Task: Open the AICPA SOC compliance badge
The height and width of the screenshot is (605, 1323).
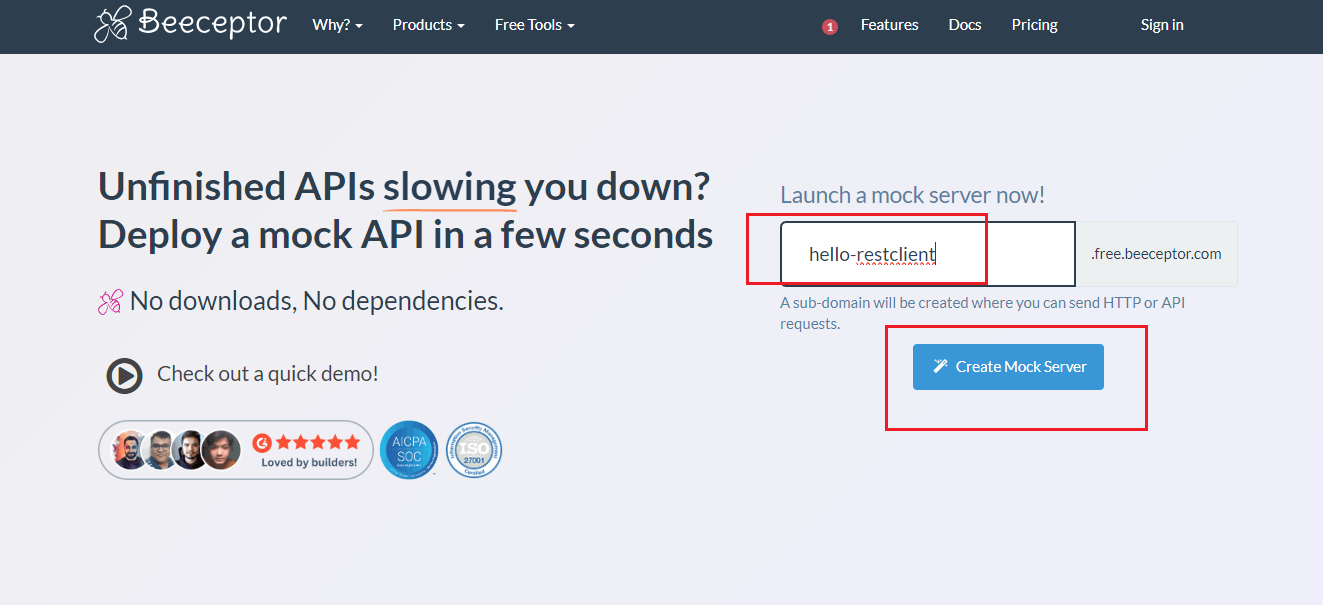Action: point(409,450)
